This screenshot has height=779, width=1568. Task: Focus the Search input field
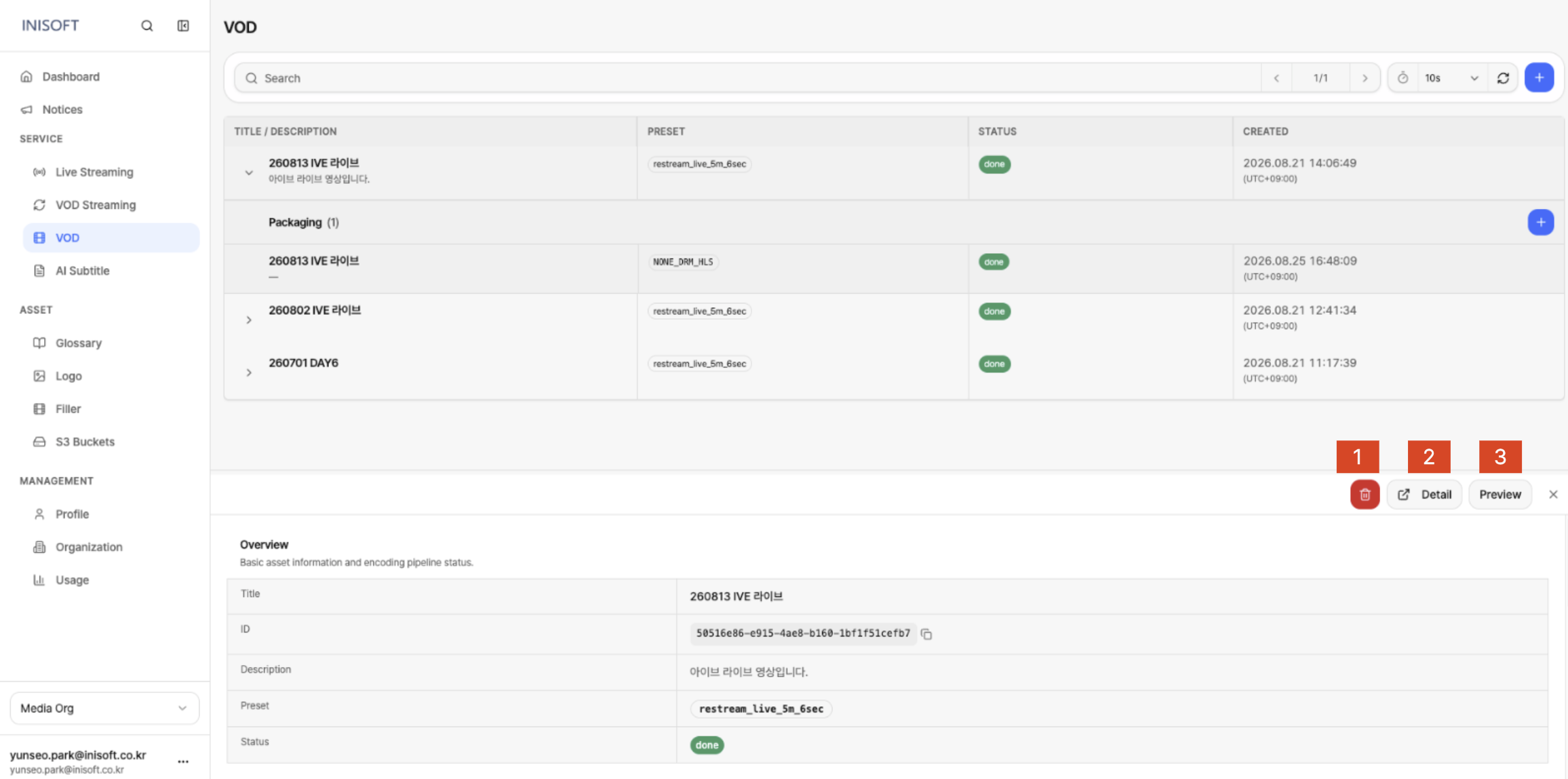coord(747,78)
